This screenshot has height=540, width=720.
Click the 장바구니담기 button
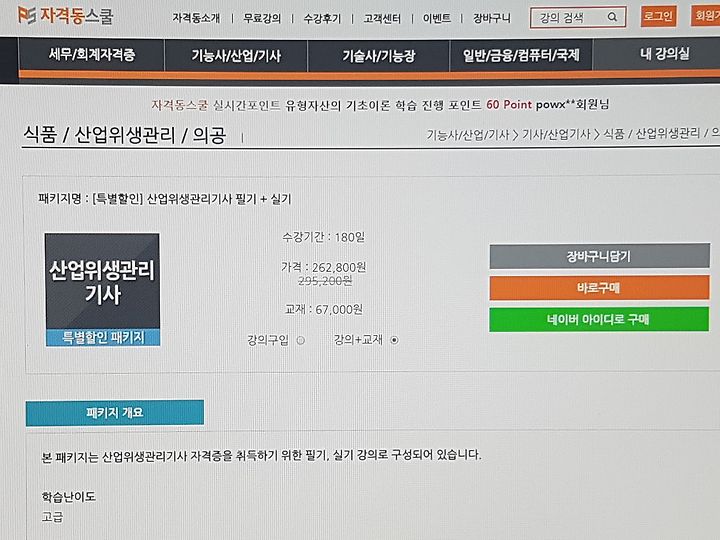tap(599, 256)
